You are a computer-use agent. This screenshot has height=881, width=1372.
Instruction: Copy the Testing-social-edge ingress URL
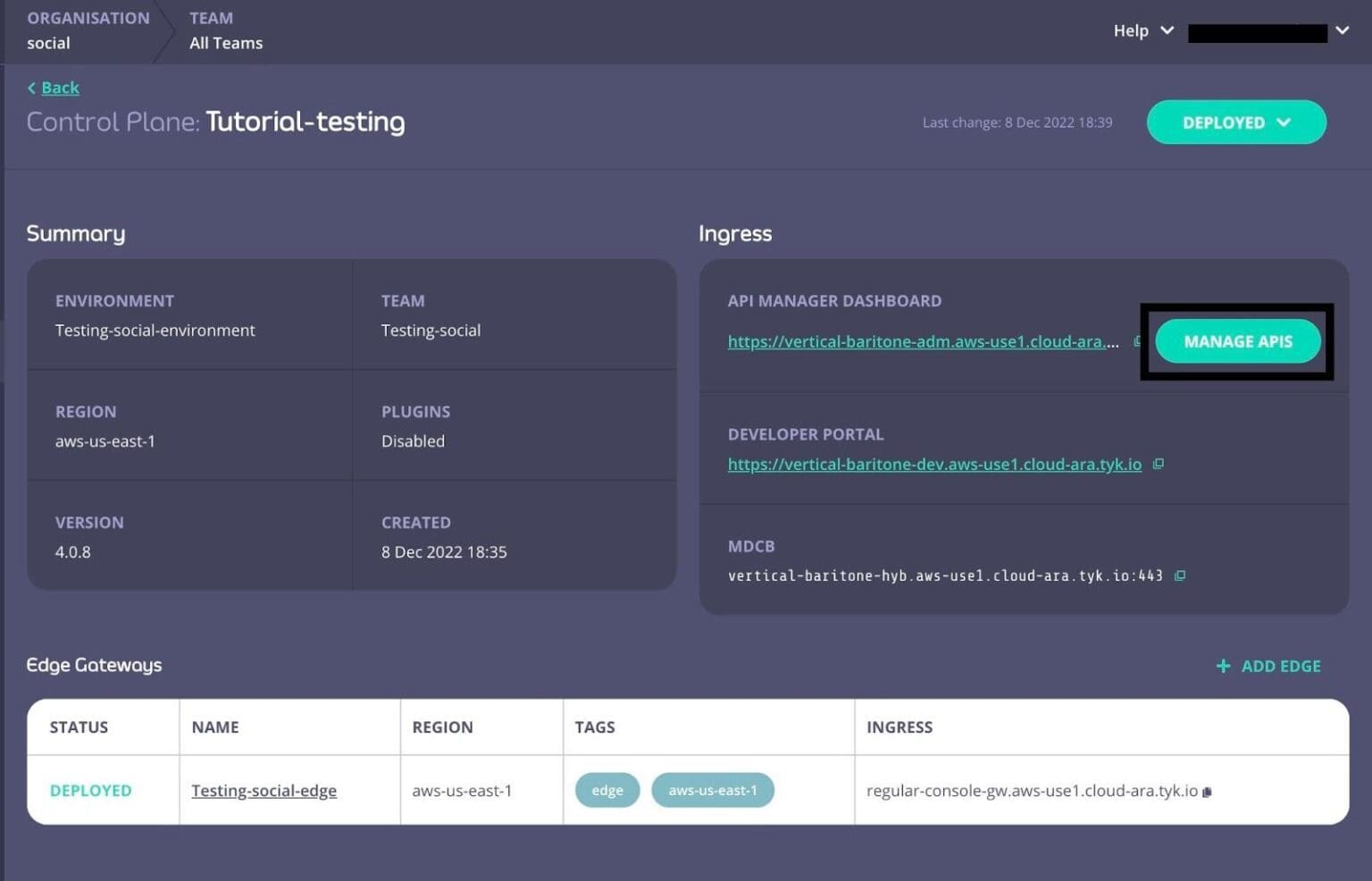(1208, 791)
